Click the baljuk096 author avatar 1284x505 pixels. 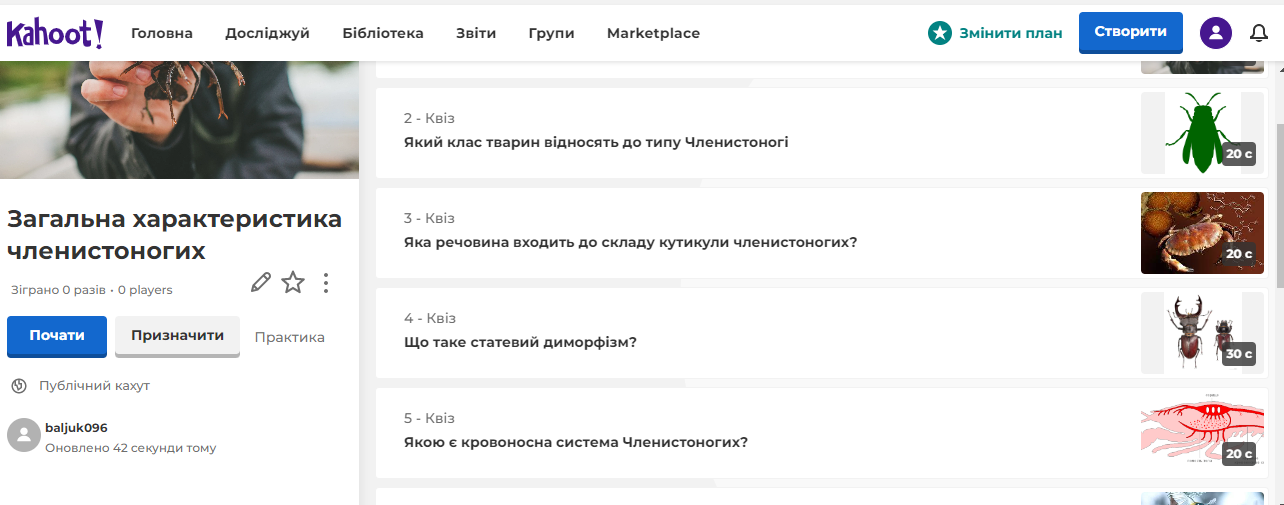(24, 435)
